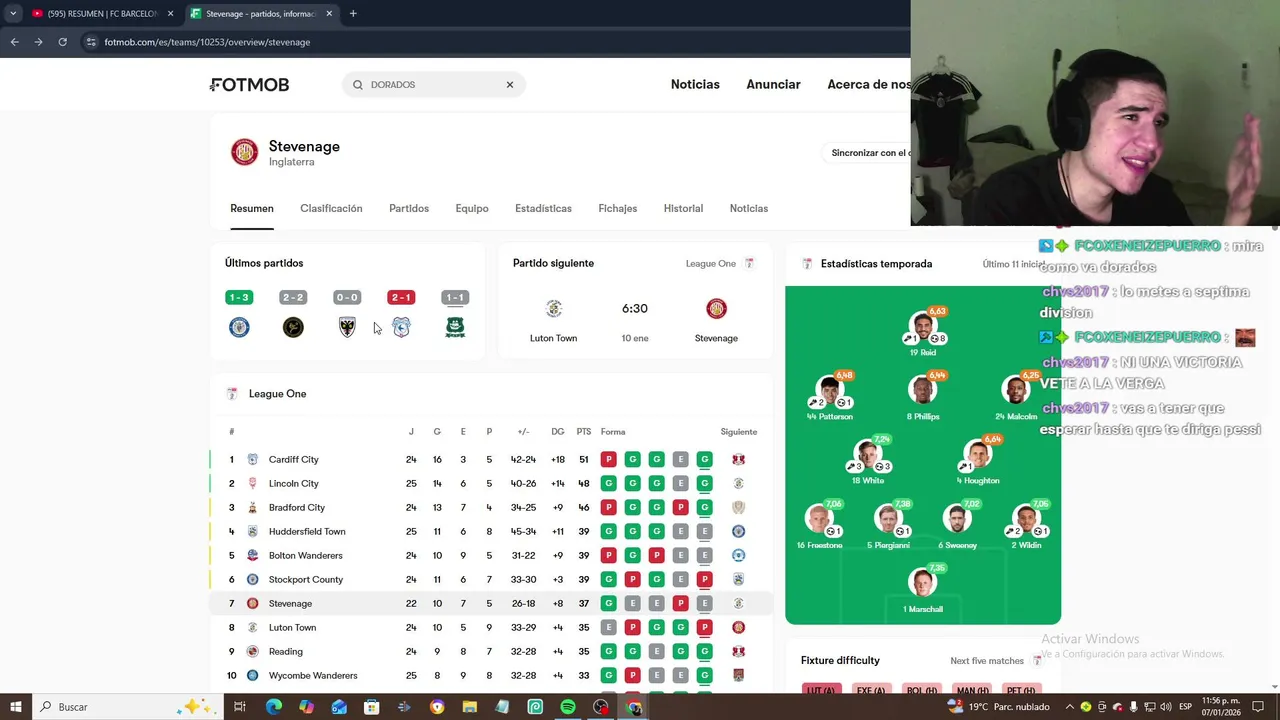Open the 1-1 last match result
Image resolution: width=1280 pixels, height=720 pixels.
(455, 297)
